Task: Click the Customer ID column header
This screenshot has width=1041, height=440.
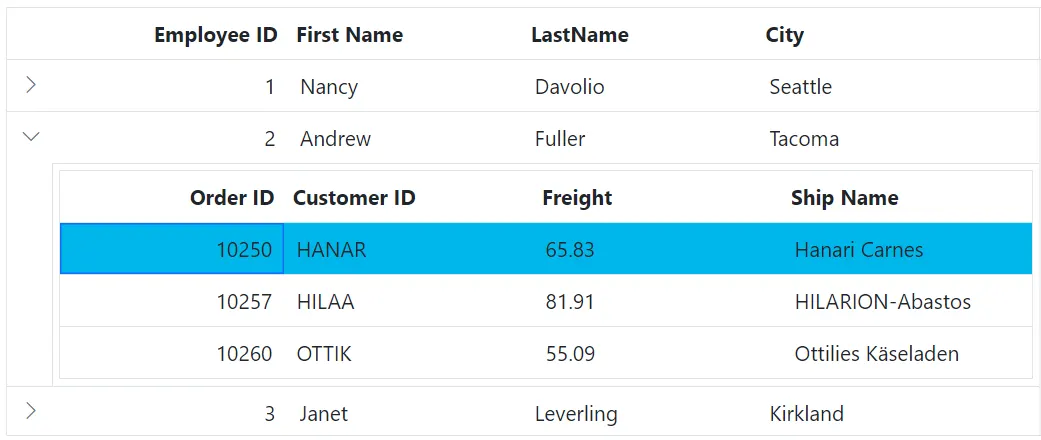Action: [354, 198]
